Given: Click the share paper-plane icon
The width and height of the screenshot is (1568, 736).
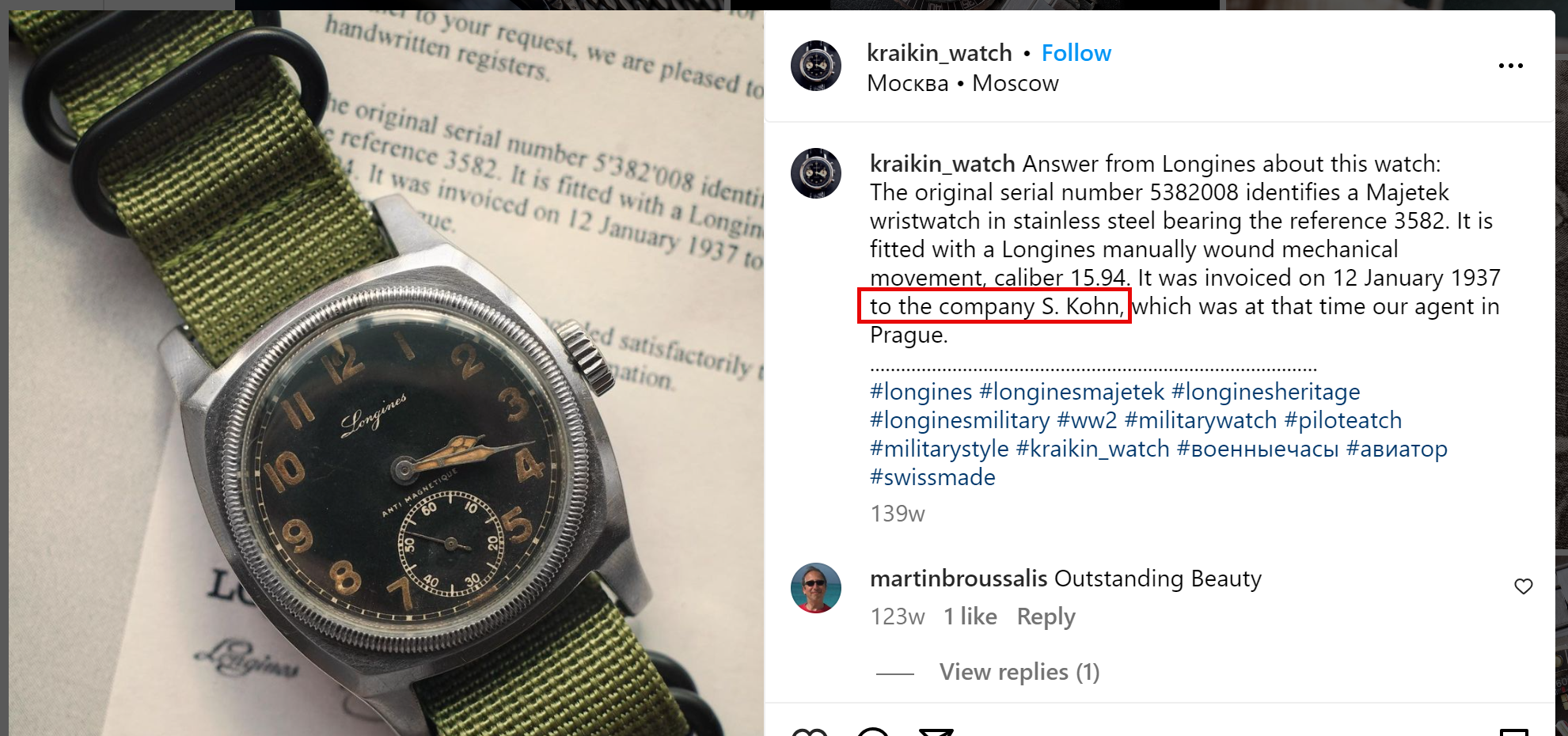Looking at the screenshot, I should 936,731.
